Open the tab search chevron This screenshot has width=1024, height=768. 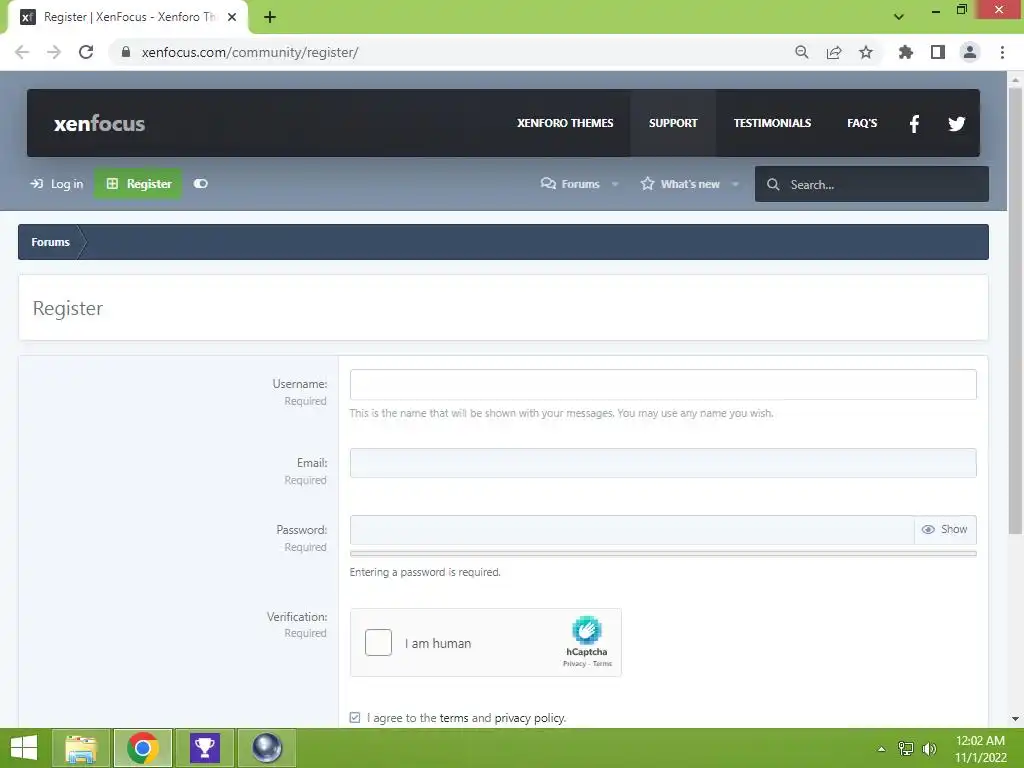(899, 17)
